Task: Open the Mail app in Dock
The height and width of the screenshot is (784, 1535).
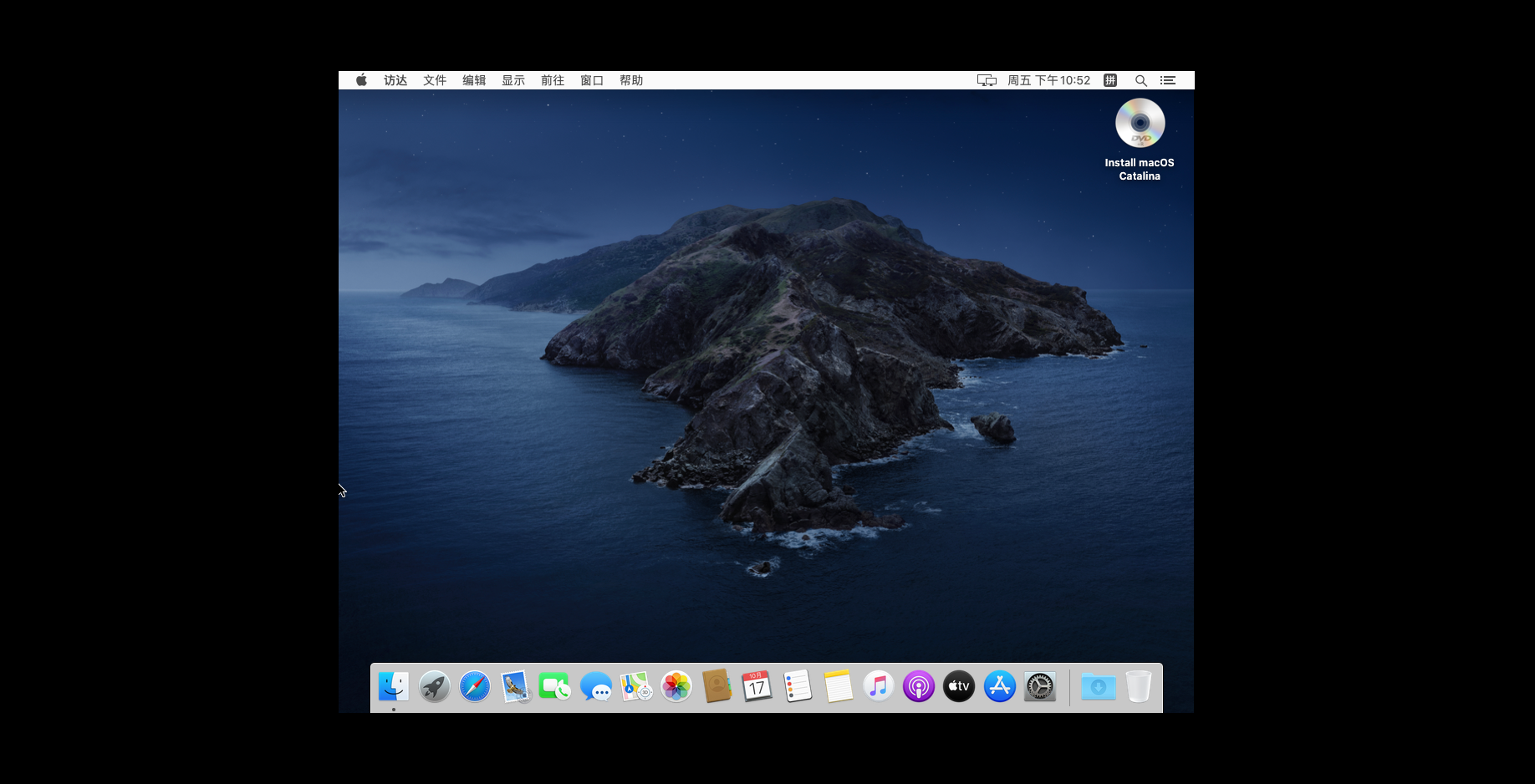Action: (515, 687)
